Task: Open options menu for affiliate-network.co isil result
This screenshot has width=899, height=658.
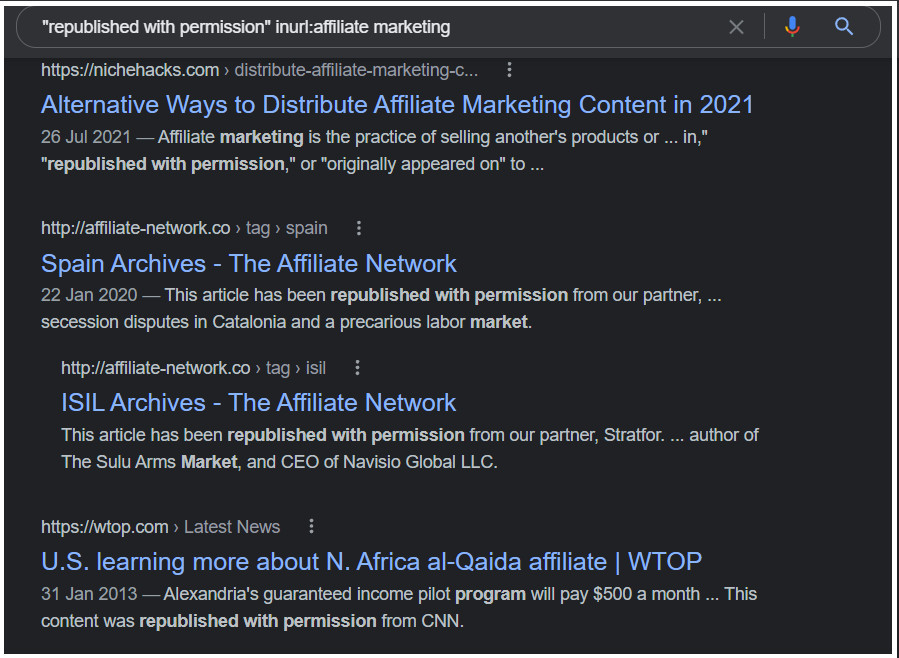Action: [357, 368]
